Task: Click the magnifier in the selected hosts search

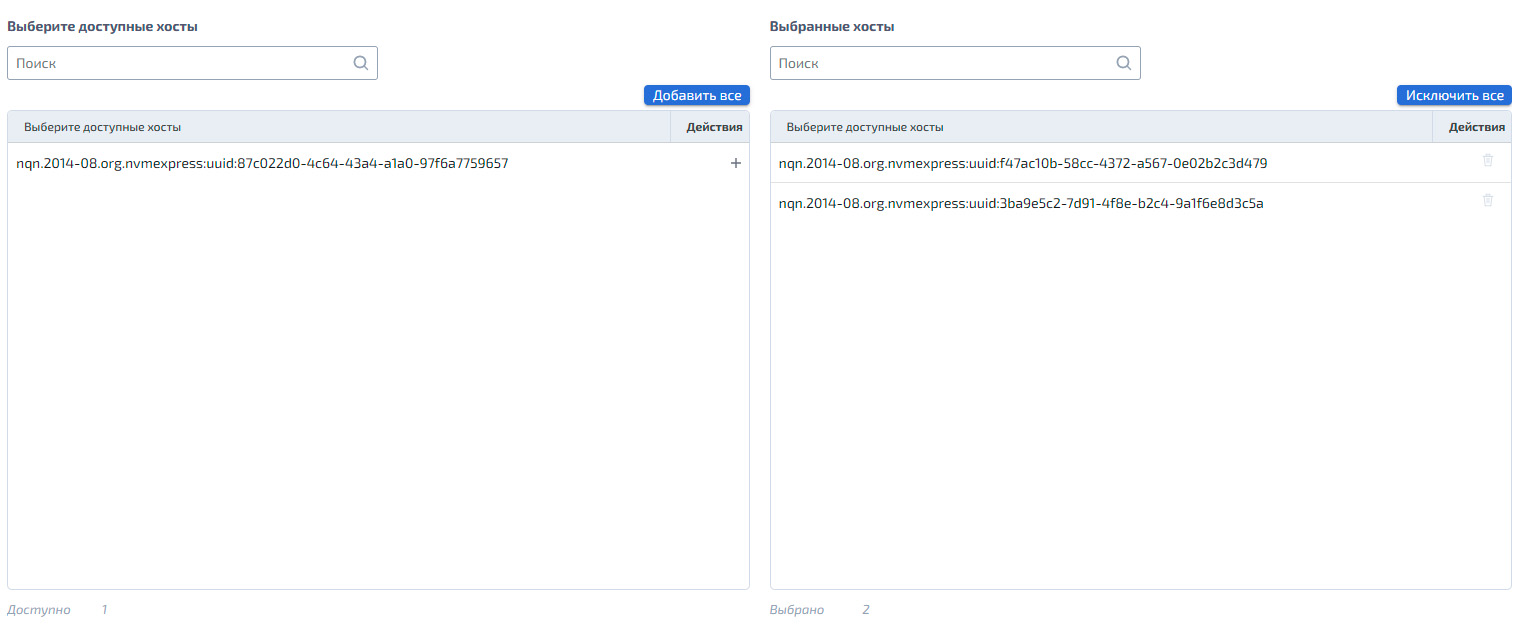Action: (1124, 63)
